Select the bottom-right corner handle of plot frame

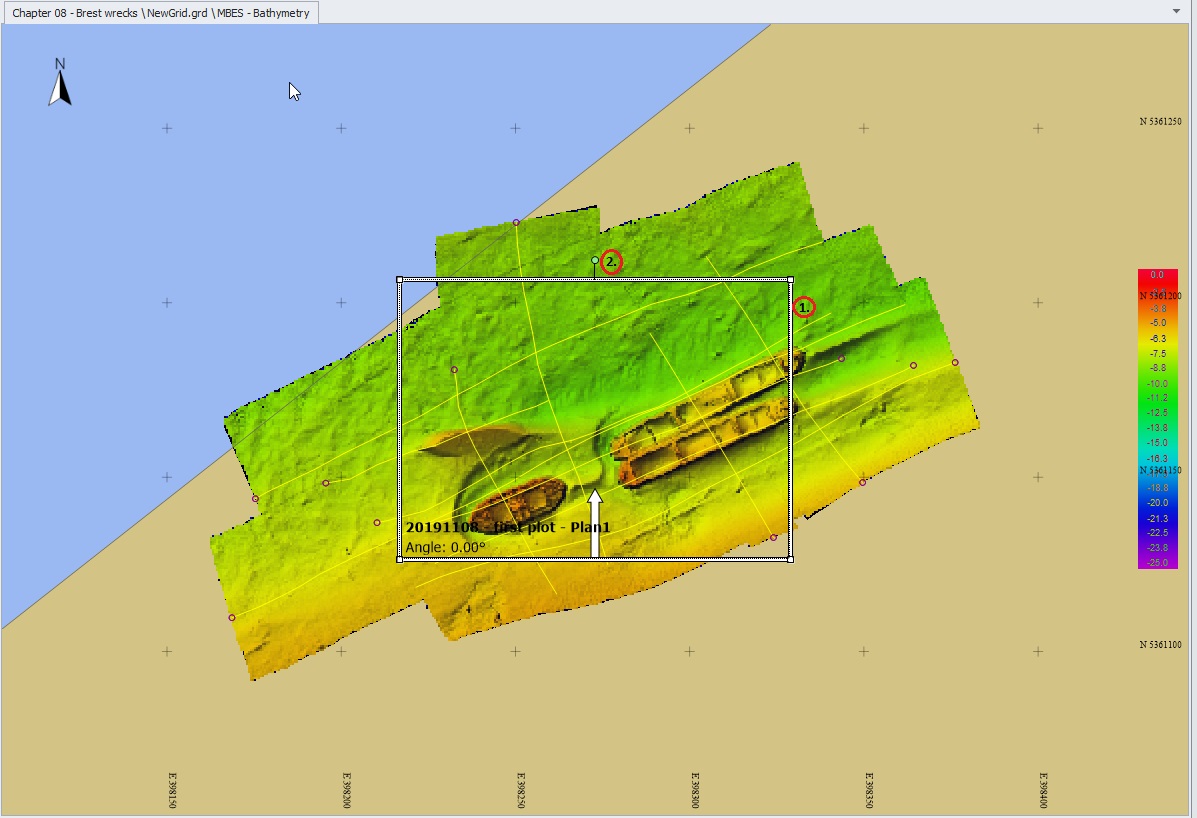(791, 559)
